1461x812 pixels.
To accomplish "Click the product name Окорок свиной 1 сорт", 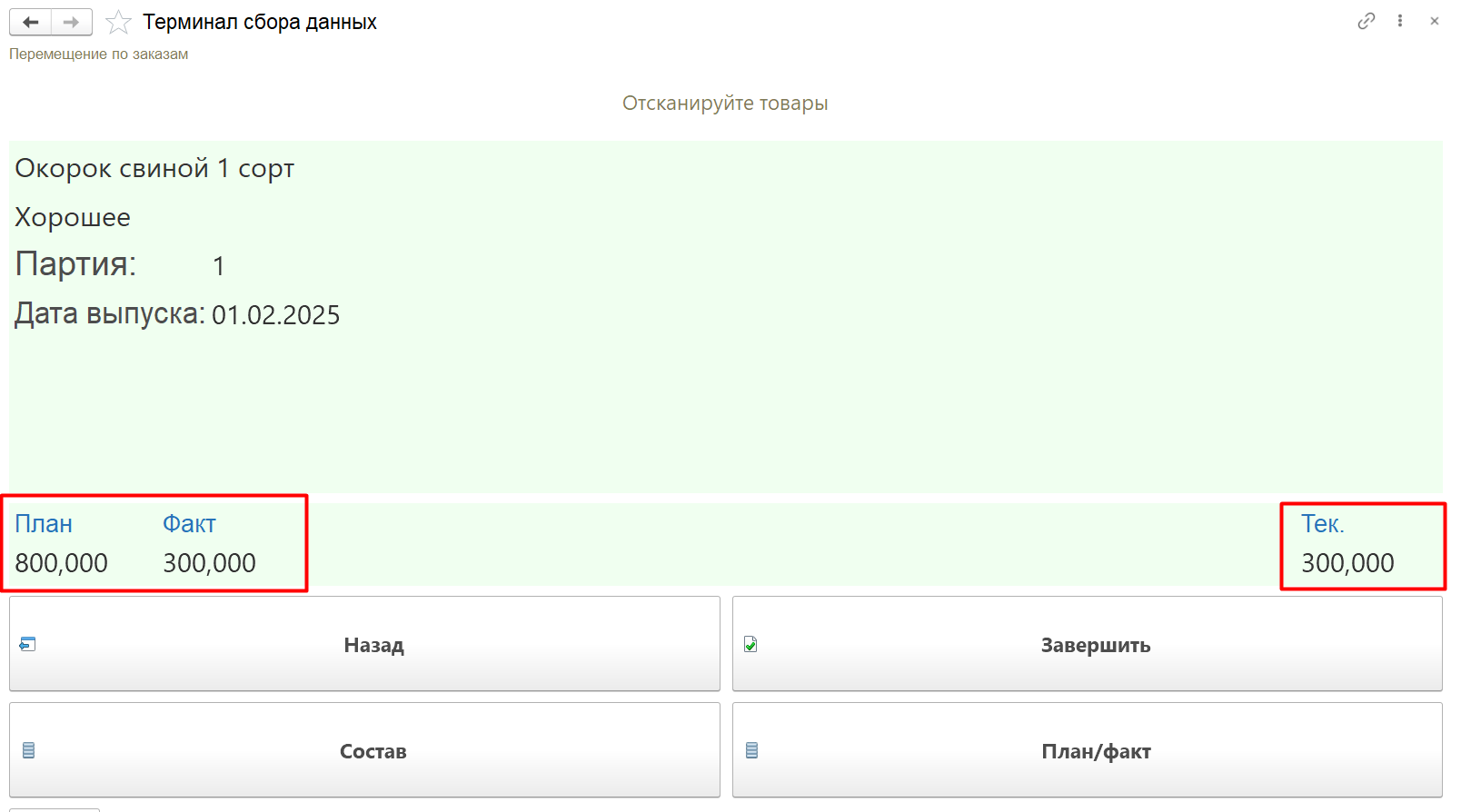I will pos(154,169).
